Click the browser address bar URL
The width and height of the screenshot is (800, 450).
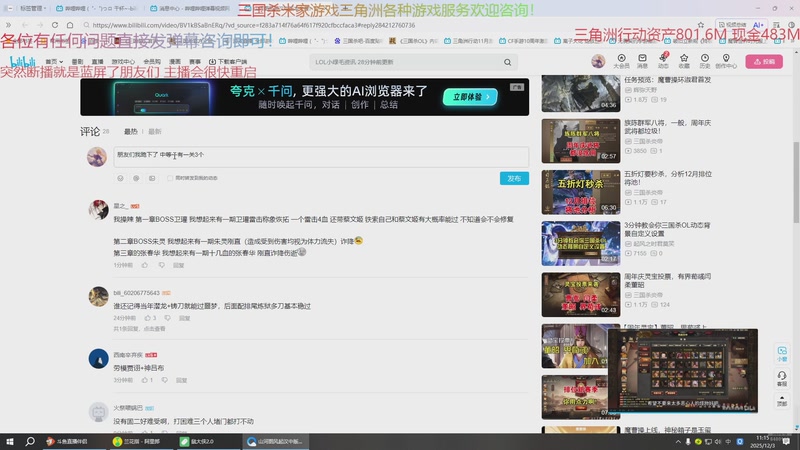(254, 25)
